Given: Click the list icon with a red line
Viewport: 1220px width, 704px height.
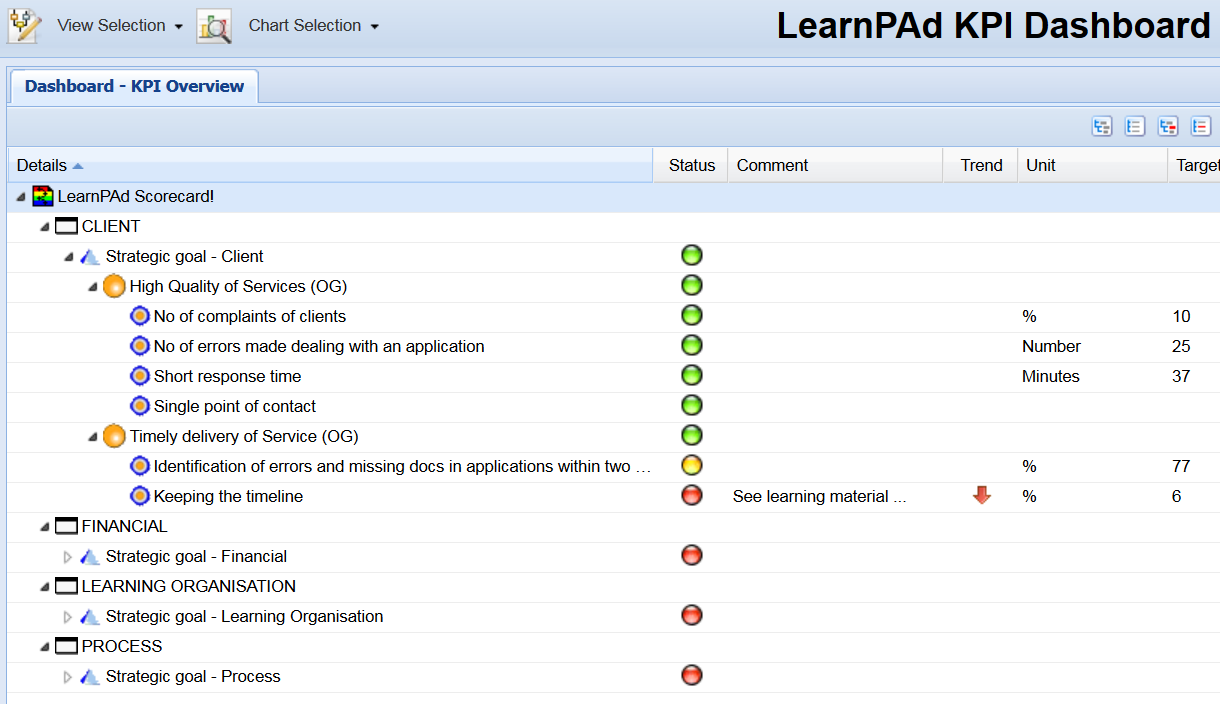Looking at the screenshot, I should tap(1201, 126).
